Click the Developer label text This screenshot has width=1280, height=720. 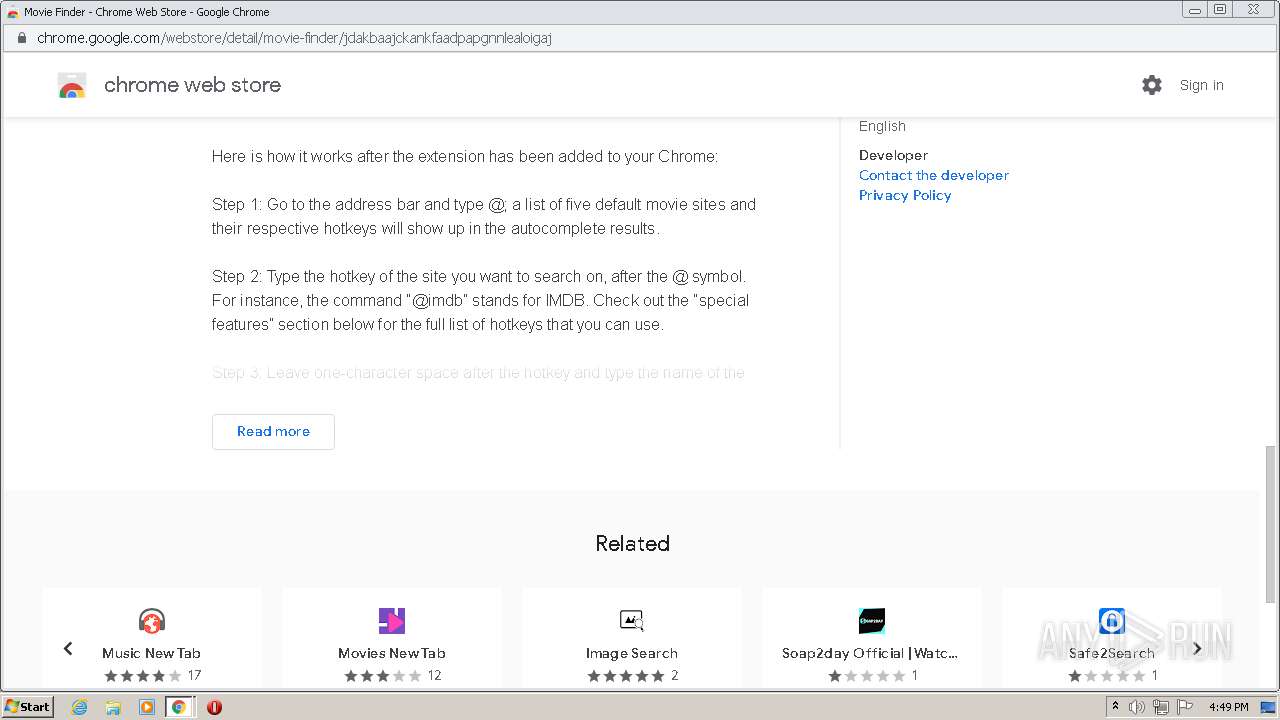coord(893,155)
